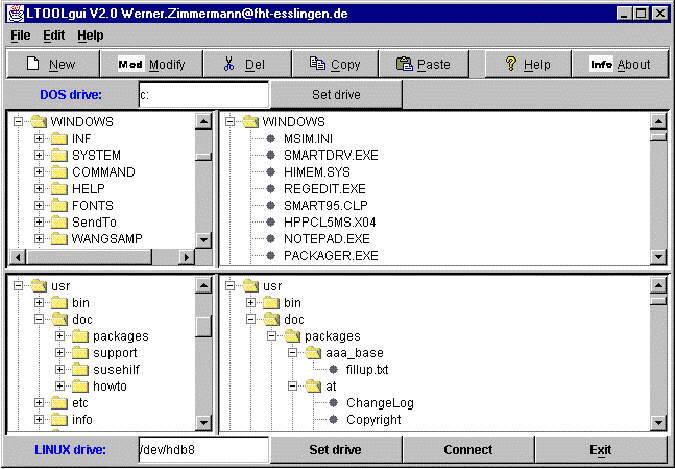Click the About info icon
This screenshot has height=469, width=675.
[601, 64]
